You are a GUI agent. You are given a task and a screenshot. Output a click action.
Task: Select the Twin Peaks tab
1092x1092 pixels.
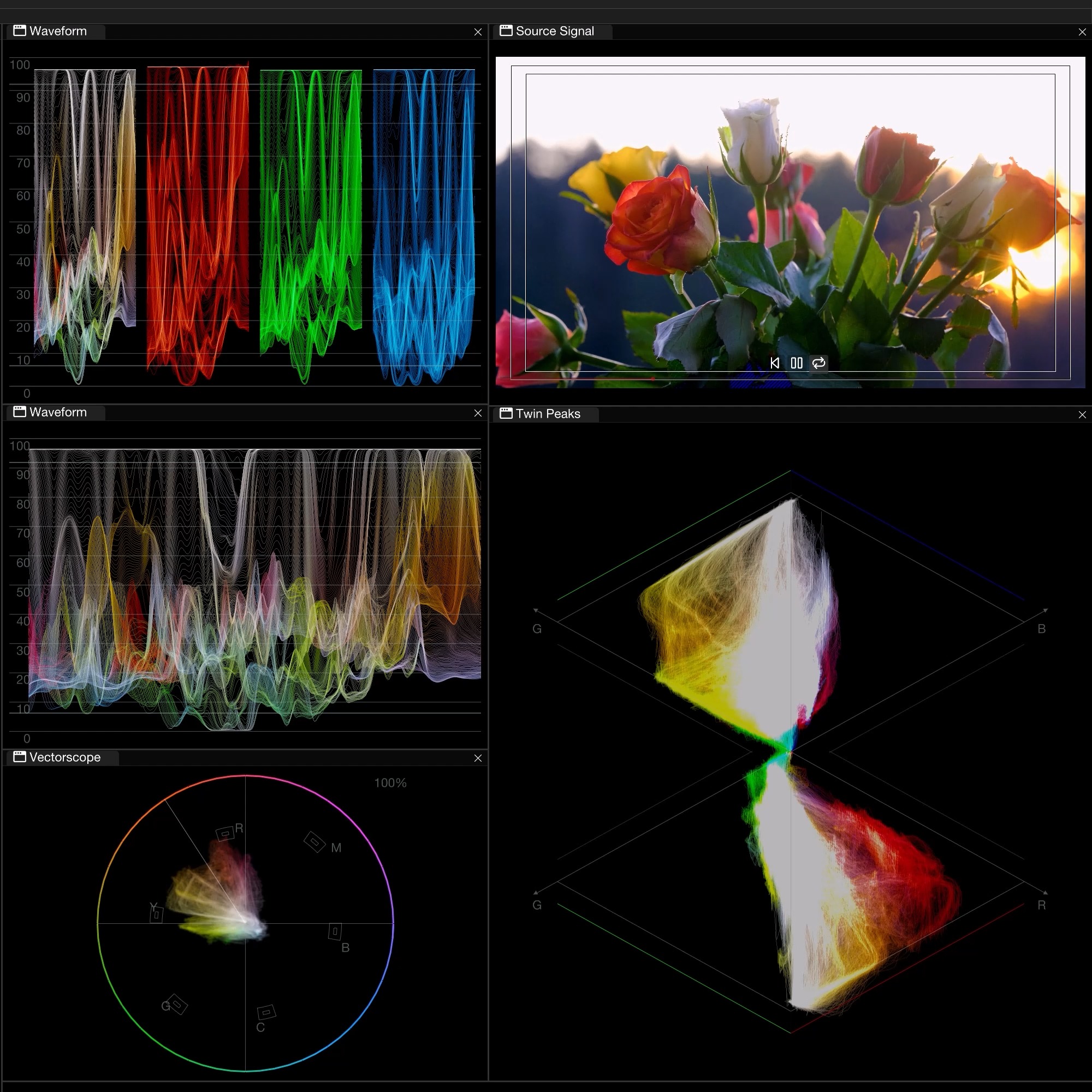[545, 414]
